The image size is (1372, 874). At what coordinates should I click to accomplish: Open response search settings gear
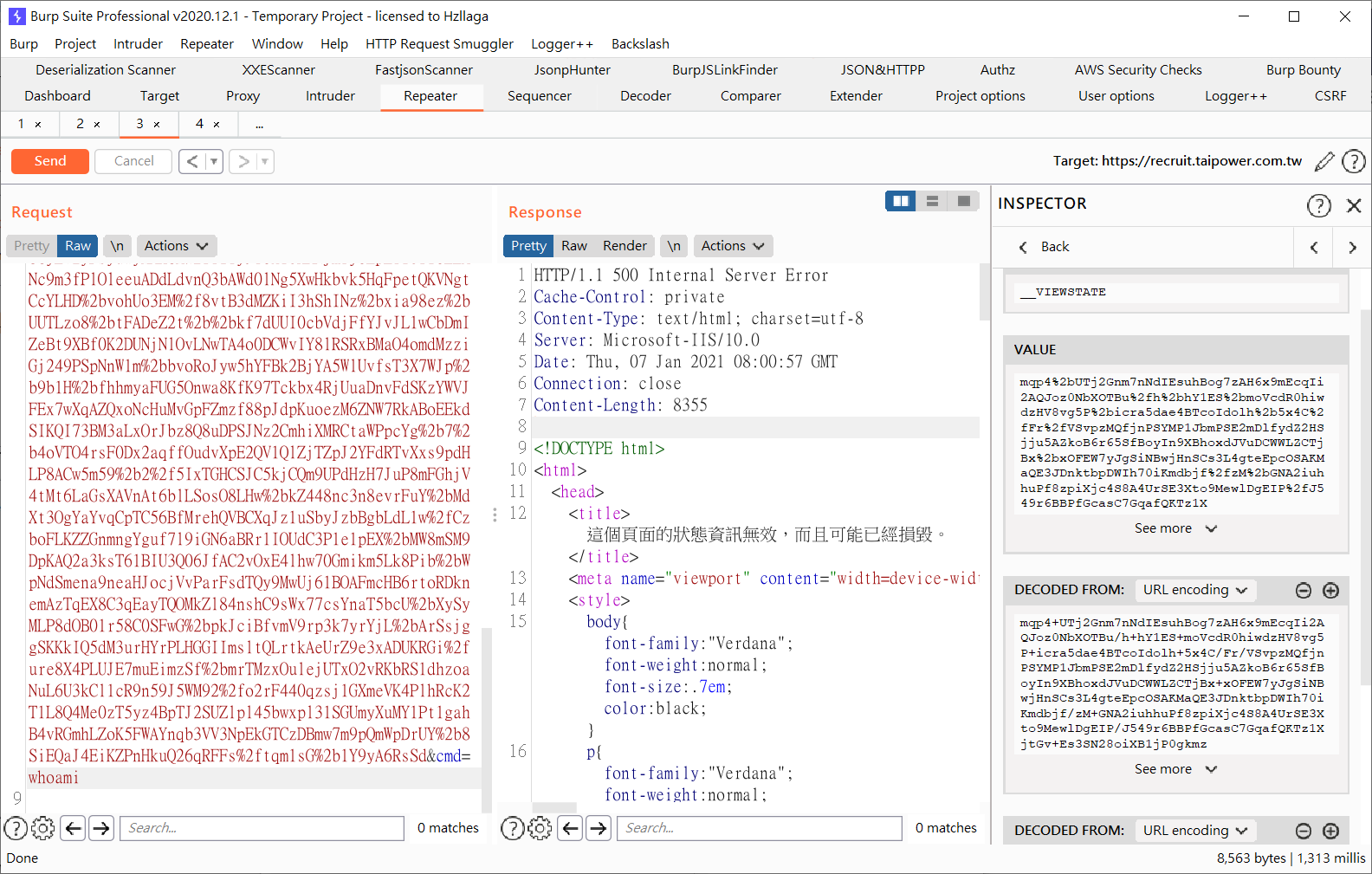click(540, 829)
